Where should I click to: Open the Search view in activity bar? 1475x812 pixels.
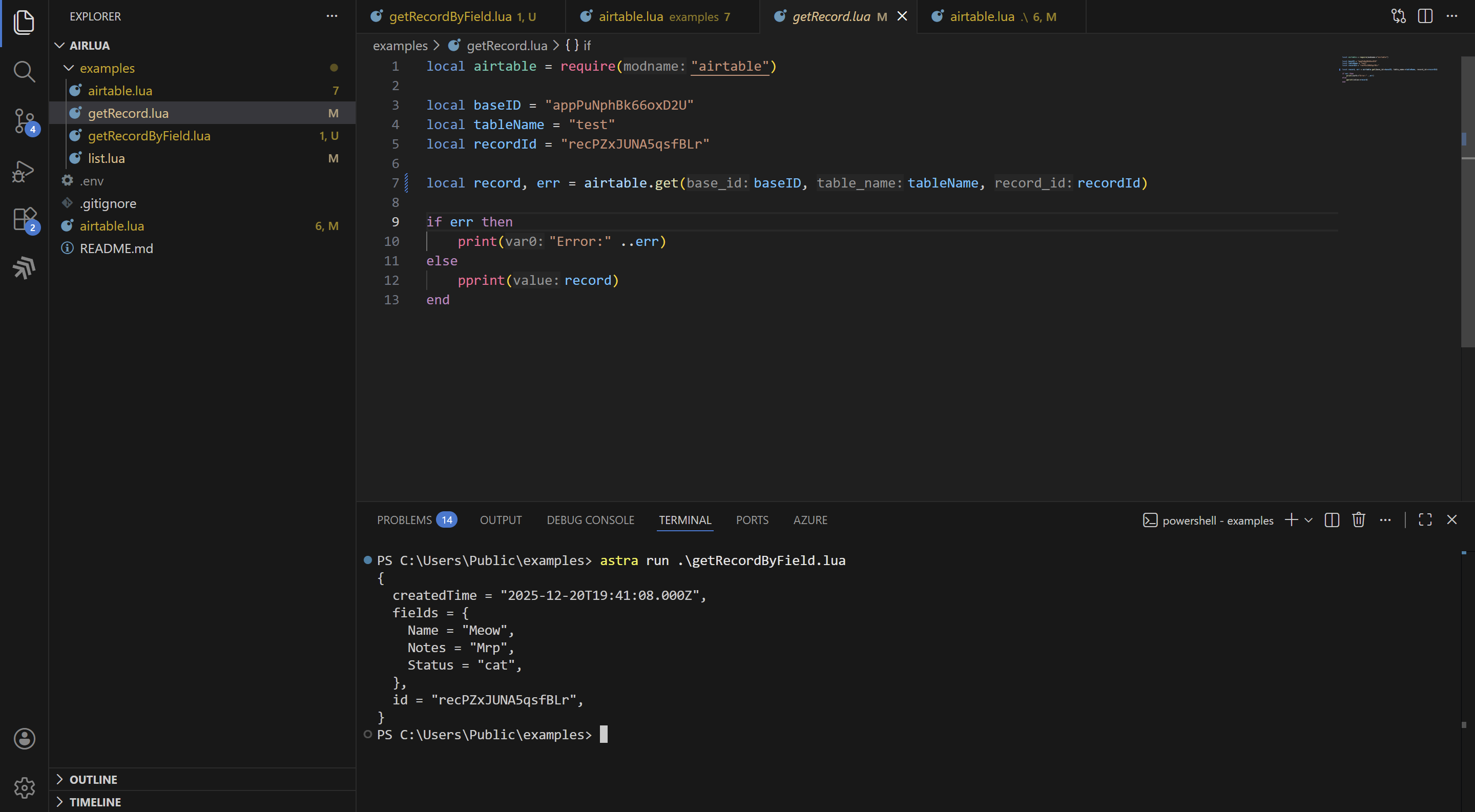click(x=24, y=72)
